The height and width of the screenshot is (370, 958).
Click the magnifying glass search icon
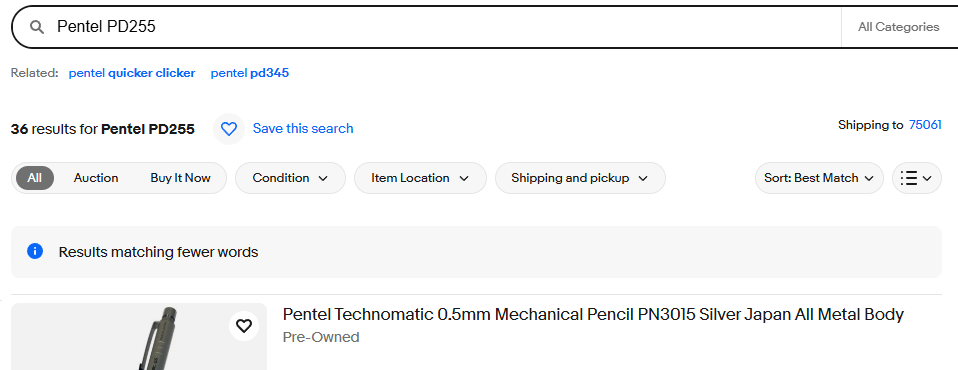(x=37, y=27)
